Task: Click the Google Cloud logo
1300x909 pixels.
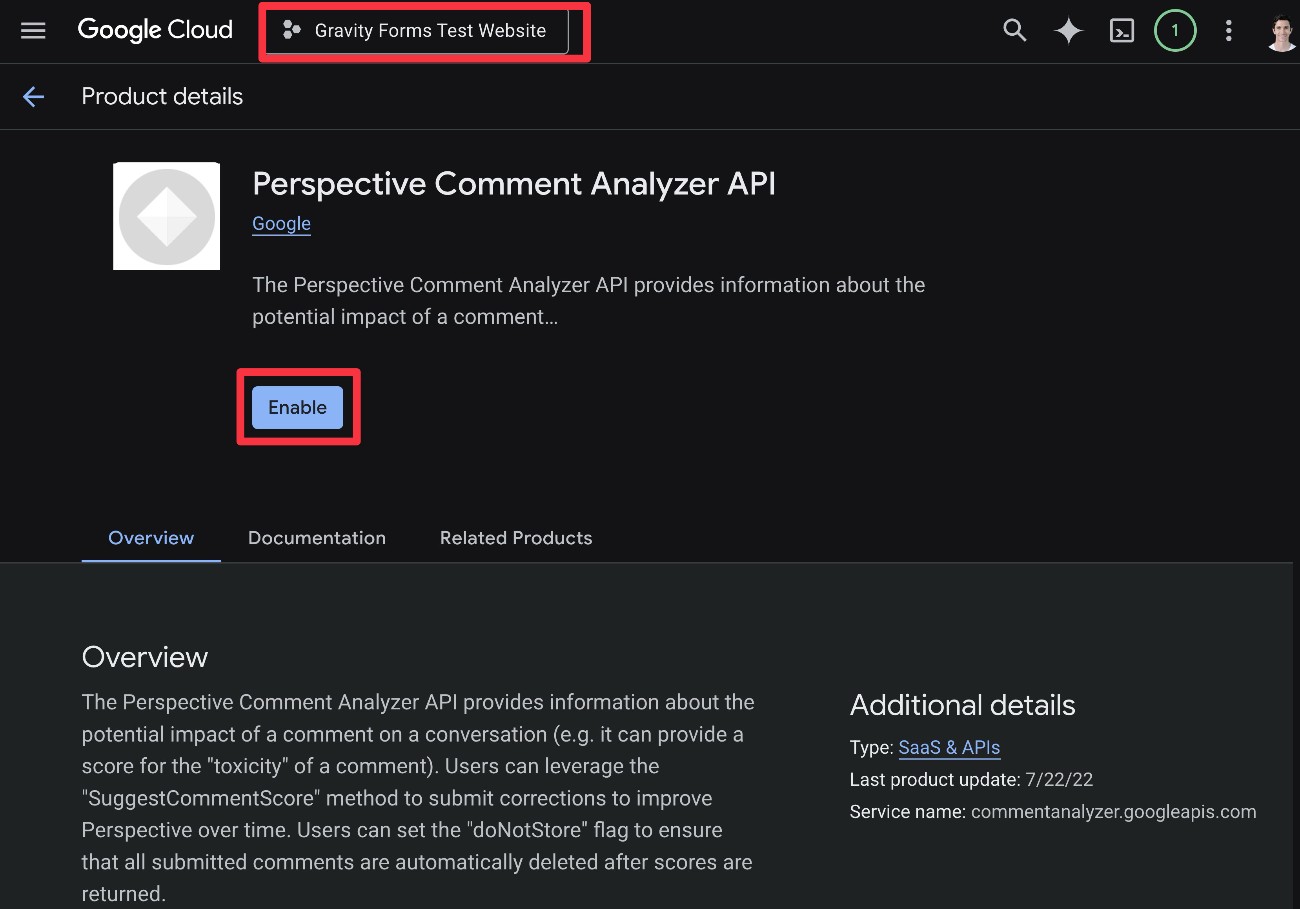Action: click(155, 30)
